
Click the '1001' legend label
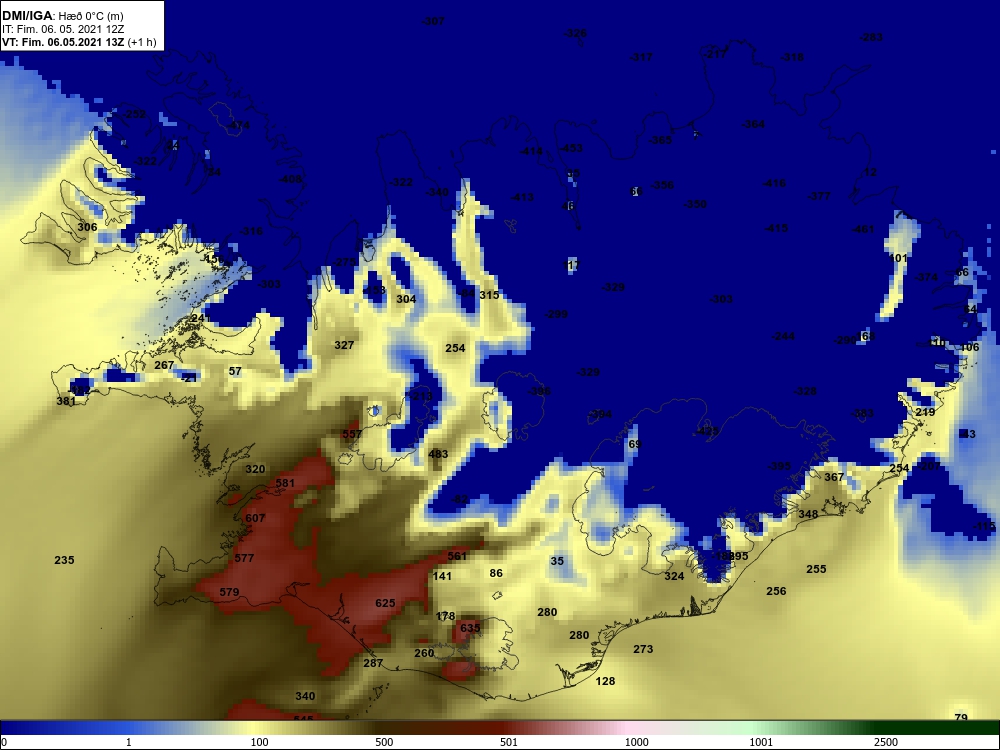tap(761, 742)
